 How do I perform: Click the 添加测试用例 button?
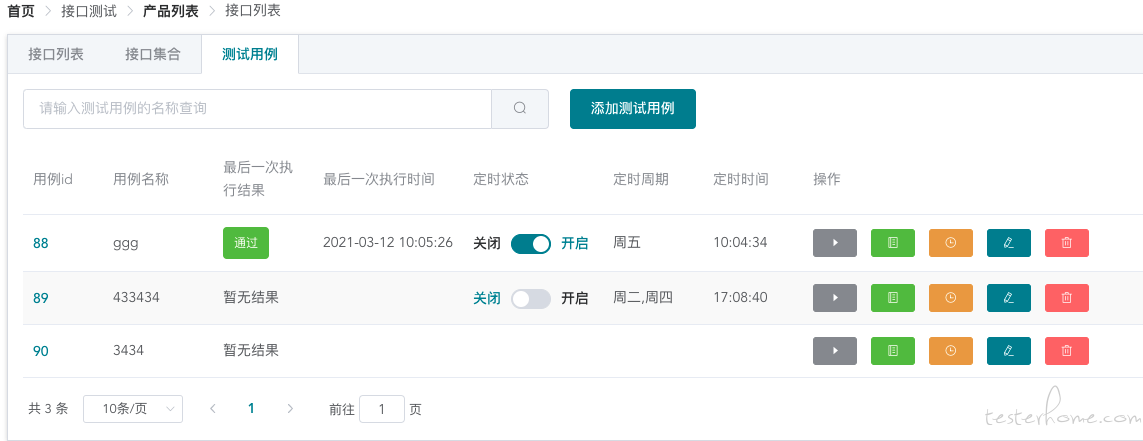633,109
